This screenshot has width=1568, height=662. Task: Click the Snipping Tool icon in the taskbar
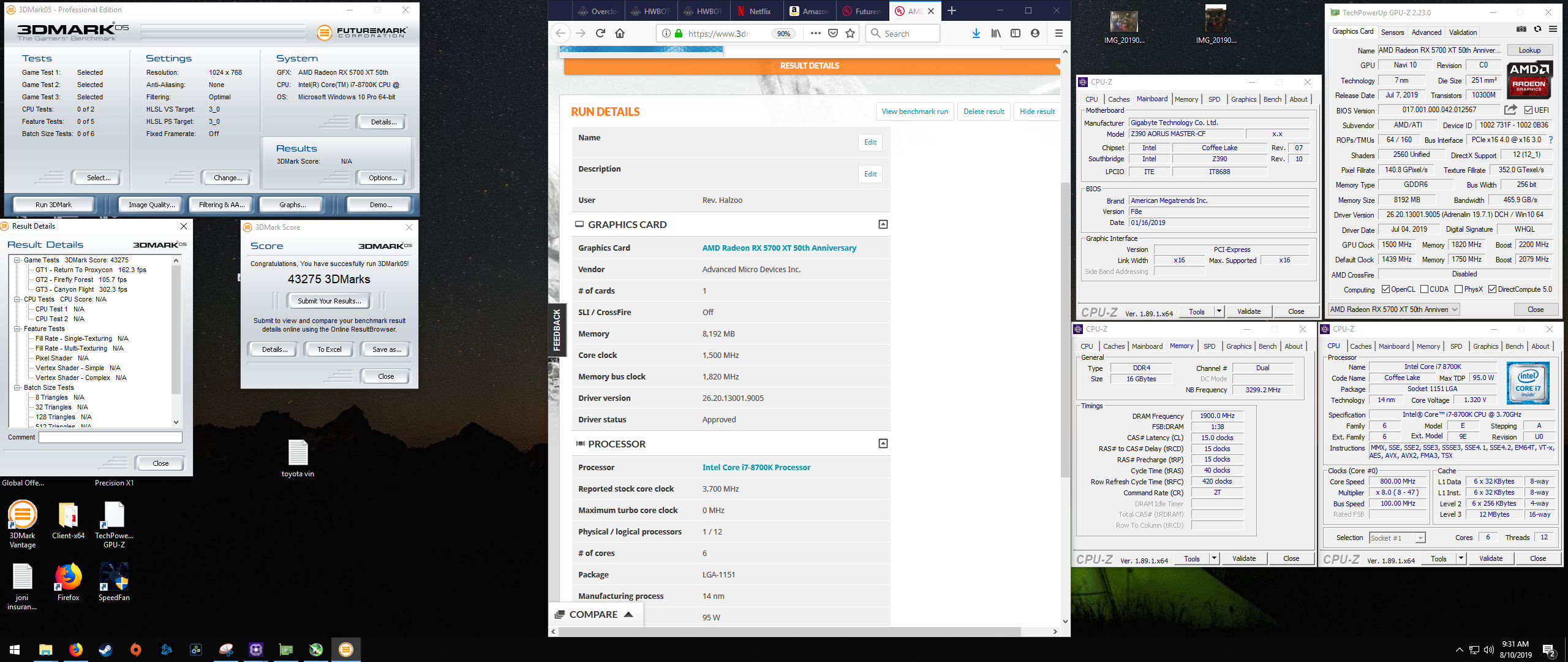226,650
